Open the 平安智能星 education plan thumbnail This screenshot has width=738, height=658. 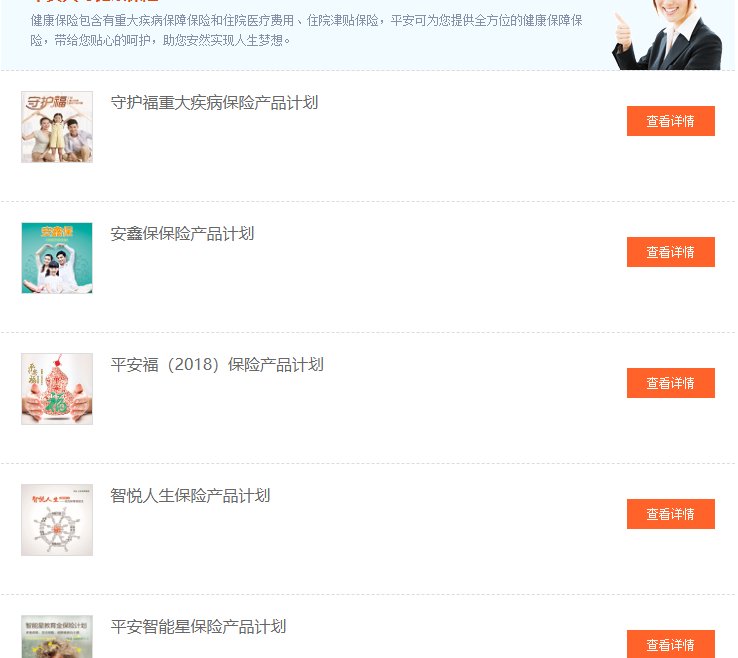[x=57, y=636]
